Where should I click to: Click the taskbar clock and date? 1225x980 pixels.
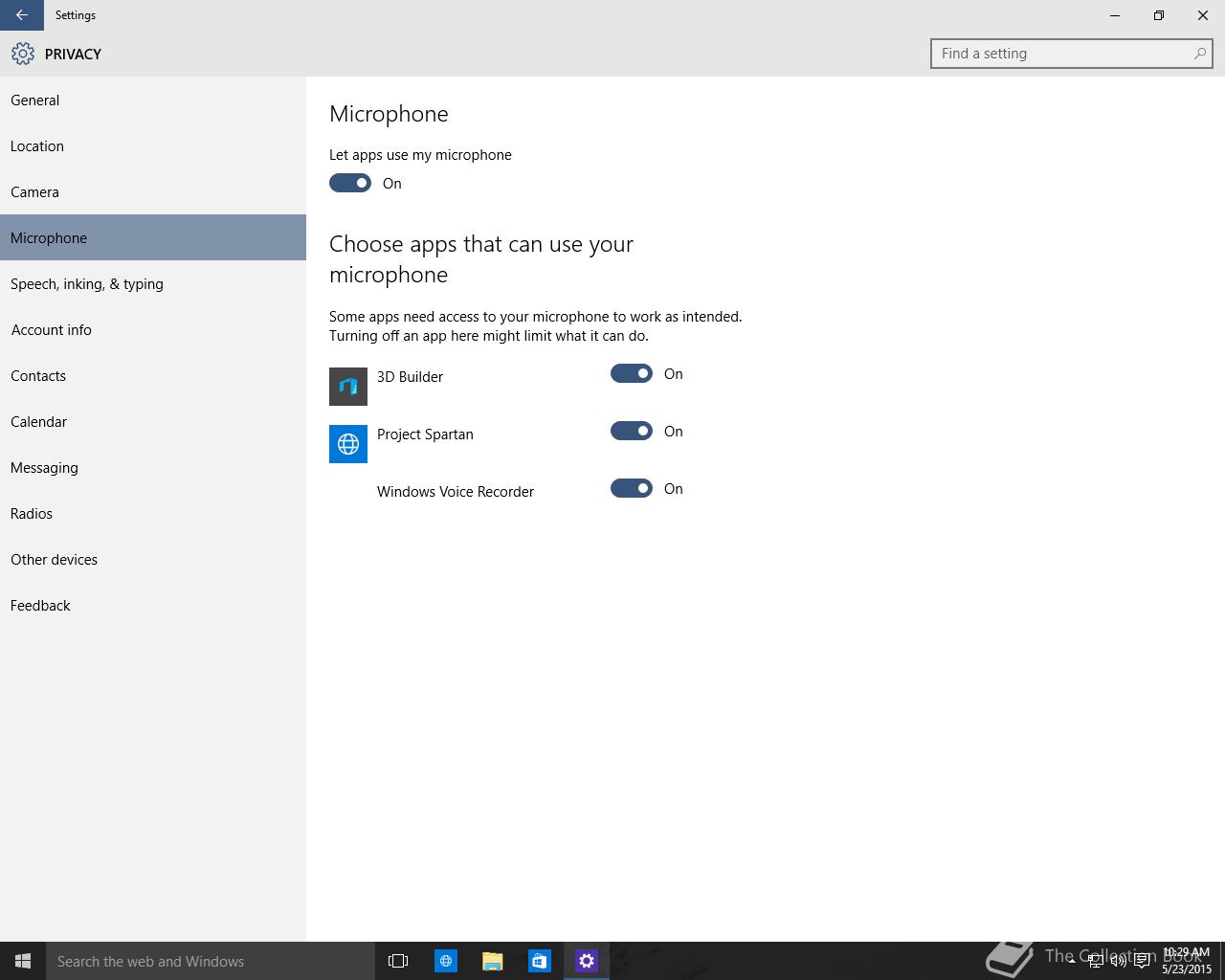(1187, 961)
